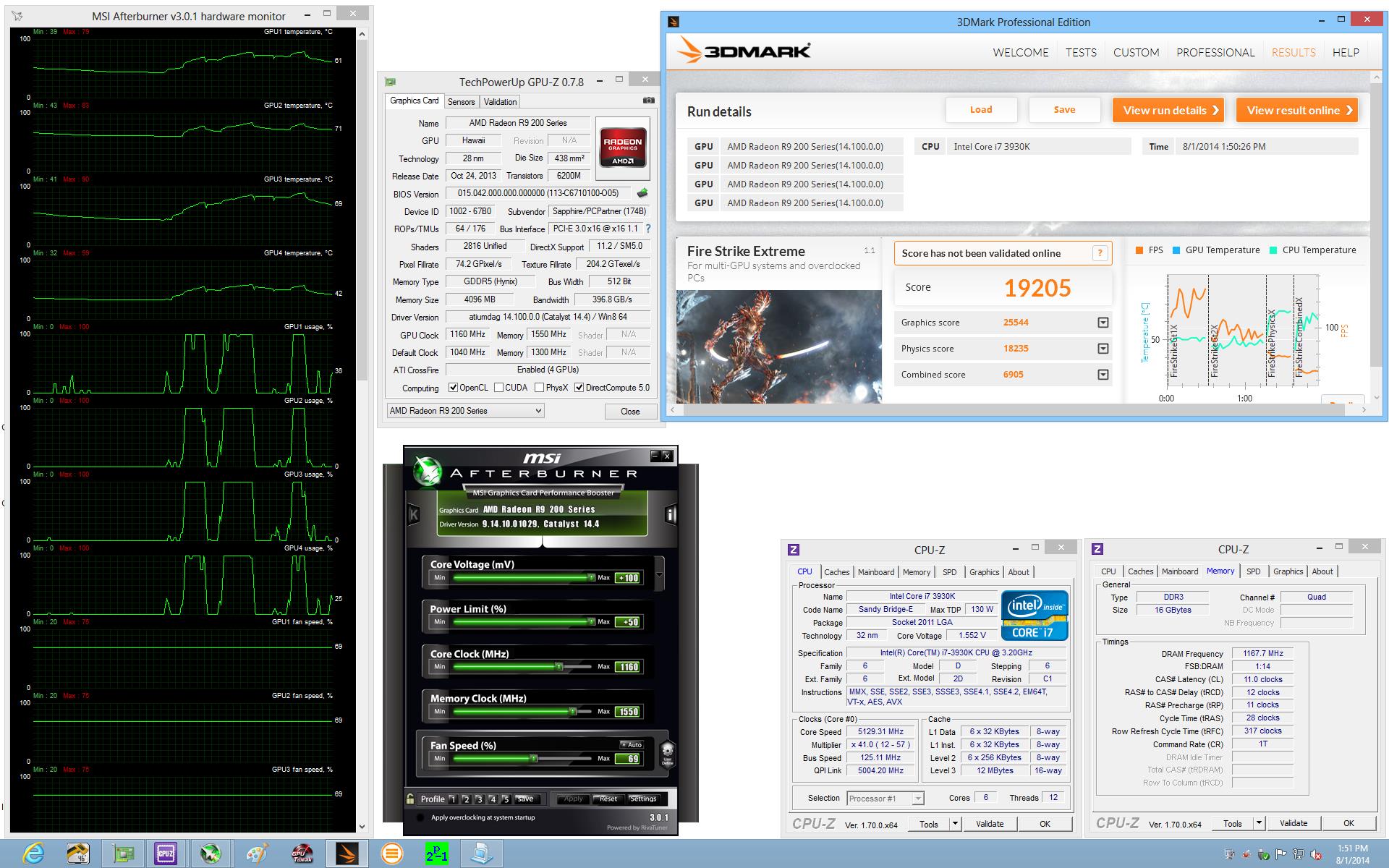Open the Afterburner information i button

click(671, 514)
